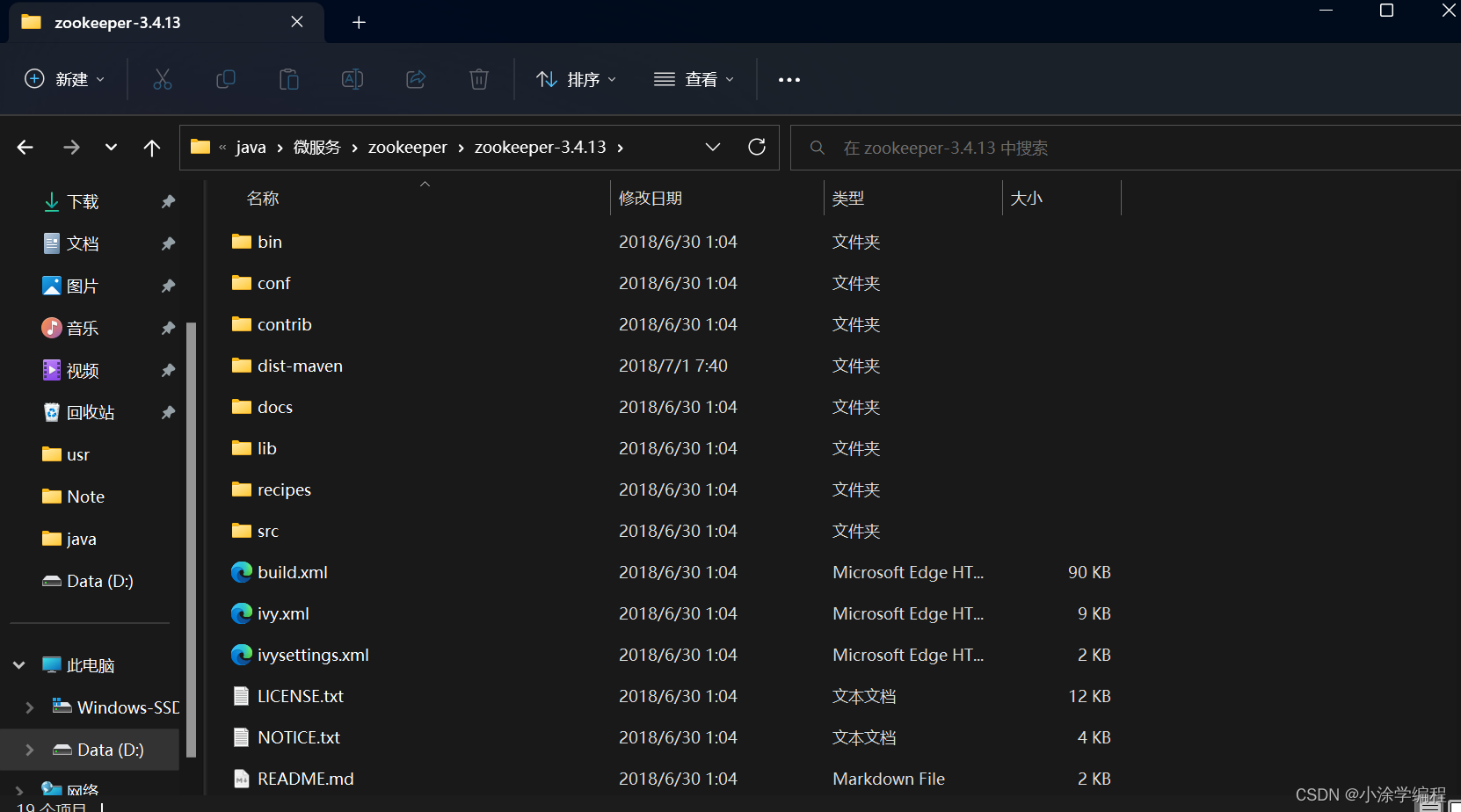
Task: Close the zookeeper-3.4.13 tab
Action: [297, 22]
